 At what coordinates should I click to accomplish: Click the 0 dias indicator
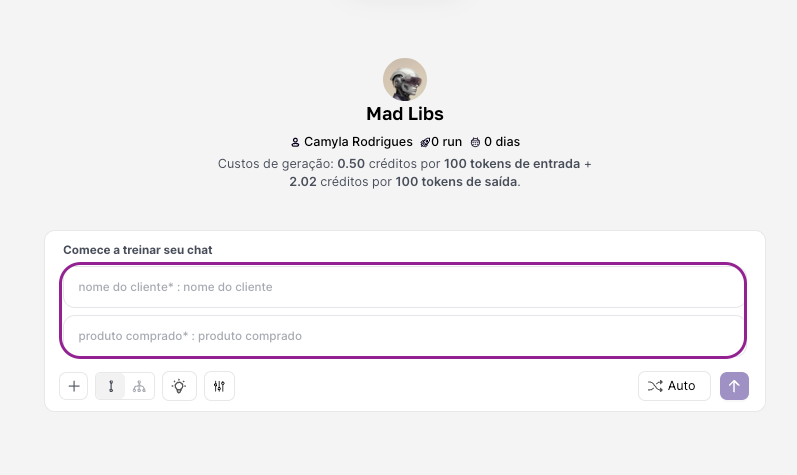click(501, 142)
